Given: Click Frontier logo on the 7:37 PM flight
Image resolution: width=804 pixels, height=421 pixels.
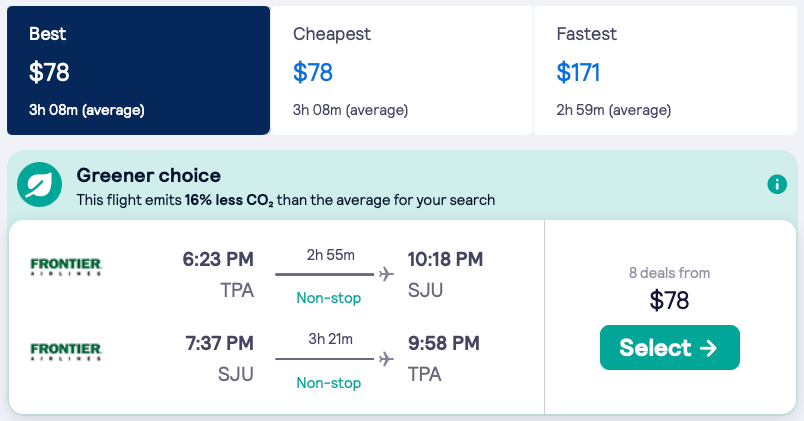Looking at the screenshot, I should (66, 351).
